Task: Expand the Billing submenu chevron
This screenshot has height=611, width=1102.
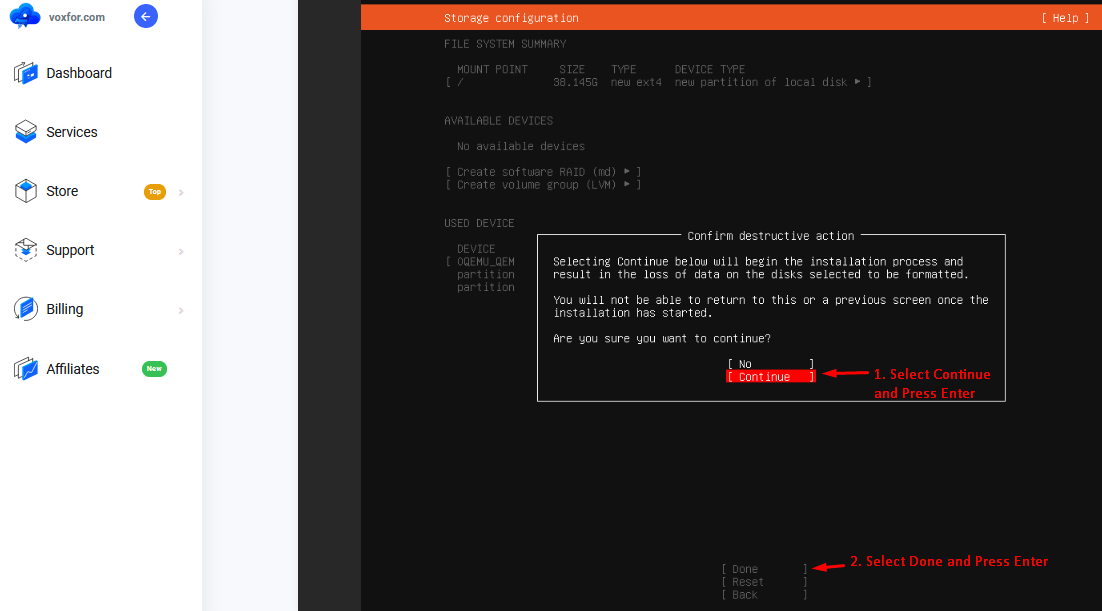Action: click(181, 309)
